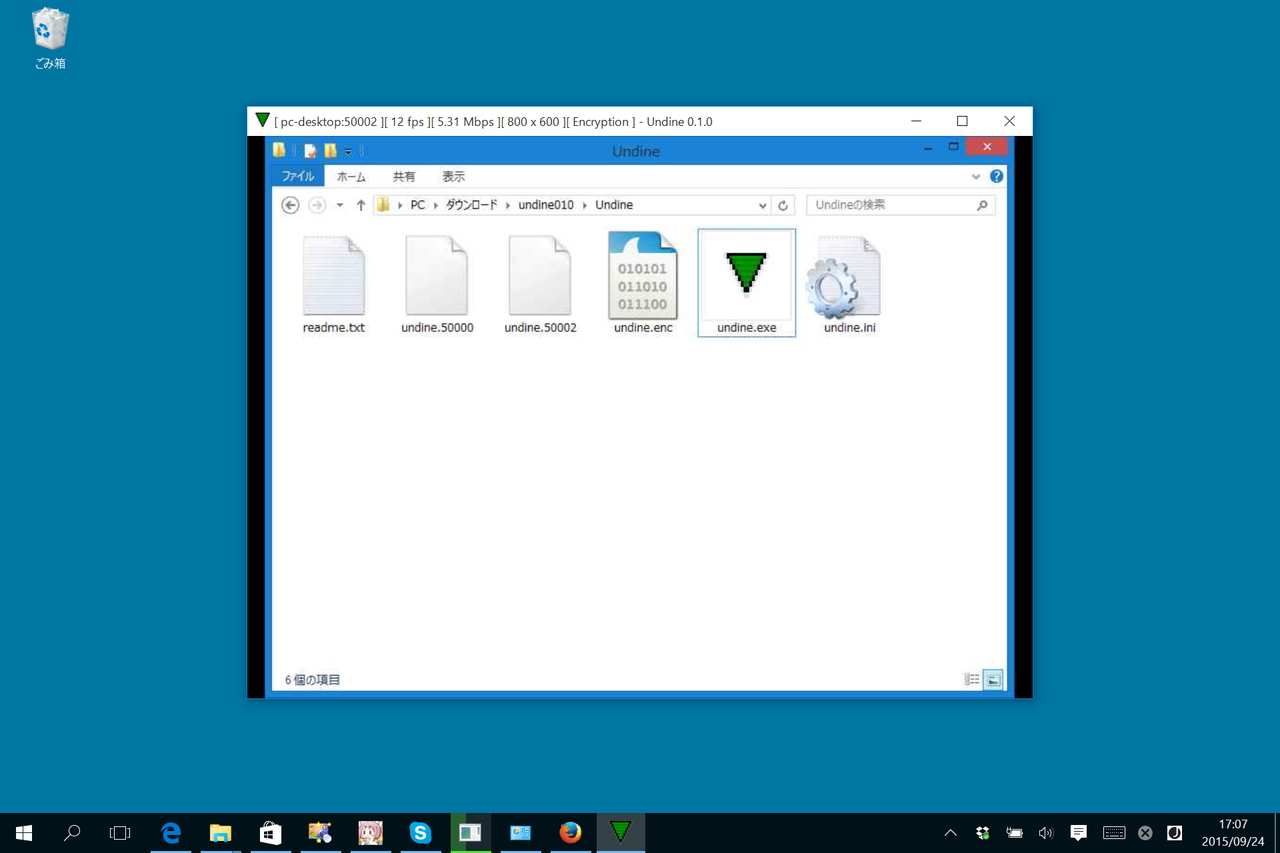Open the Undine client from the taskbar

pos(620,832)
